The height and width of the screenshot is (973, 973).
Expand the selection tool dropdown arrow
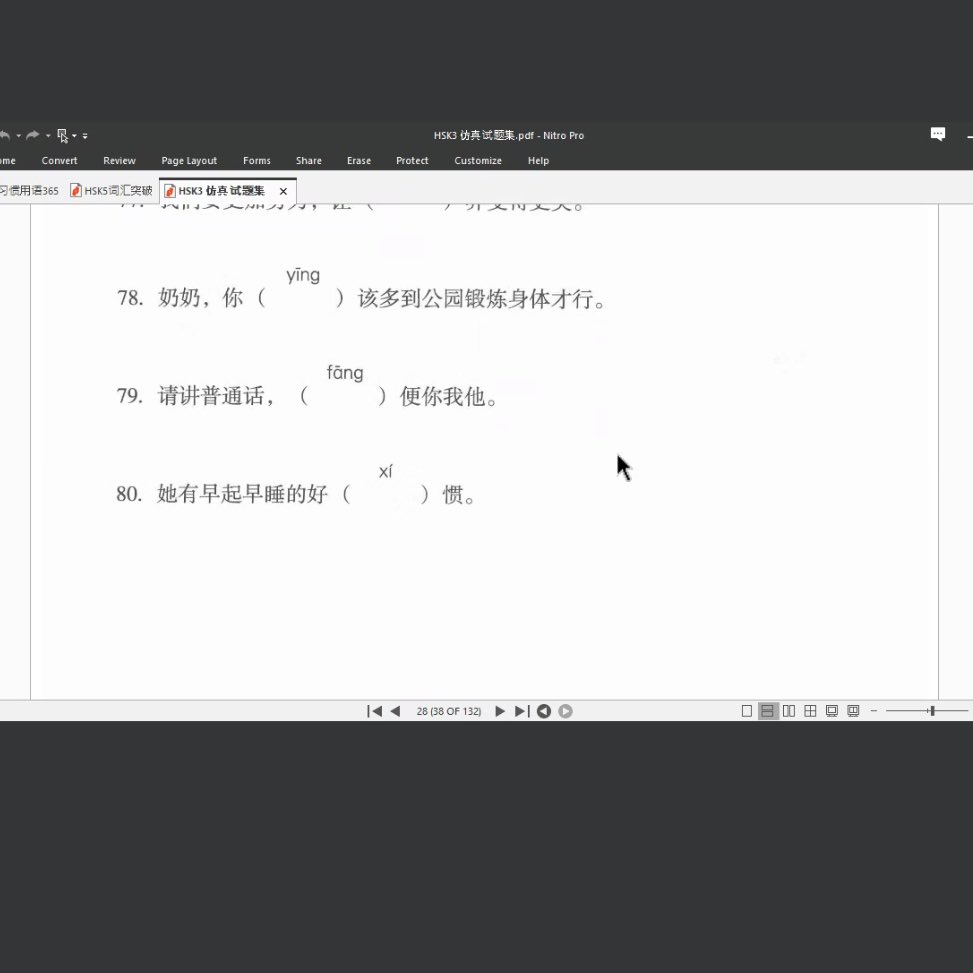coord(74,136)
